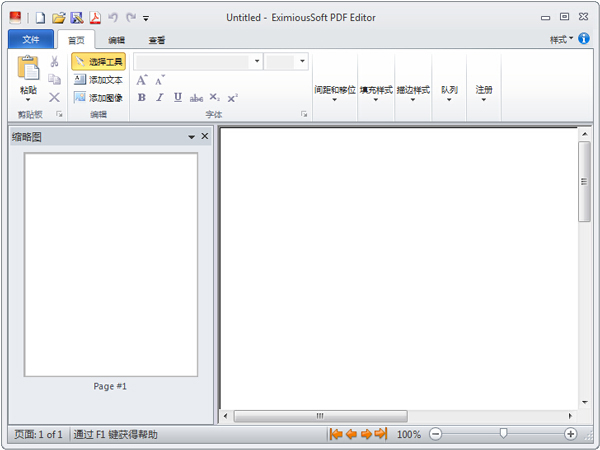Click the Undo arrow icon
This screenshot has width=600, height=450.
click(x=113, y=17)
